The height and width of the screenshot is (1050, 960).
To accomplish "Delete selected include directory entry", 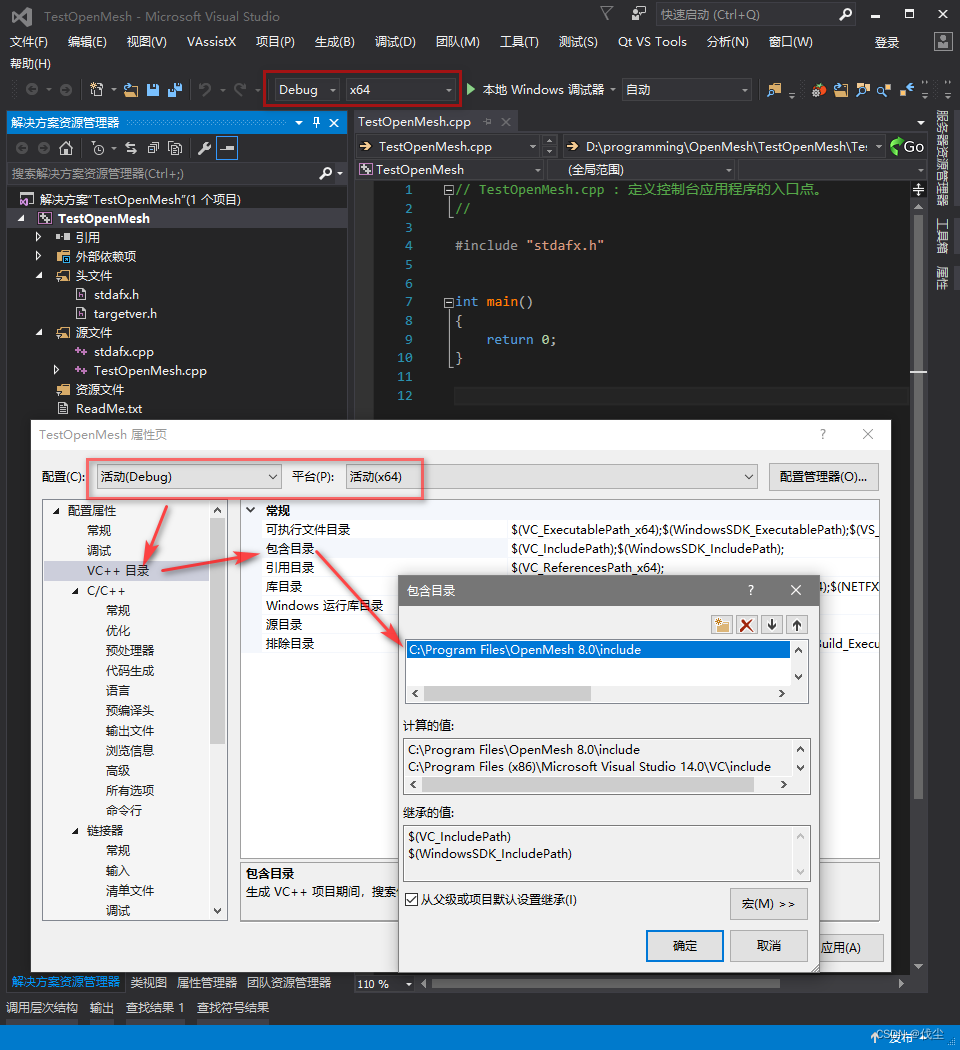I will pyautogui.click(x=746, y=624).
